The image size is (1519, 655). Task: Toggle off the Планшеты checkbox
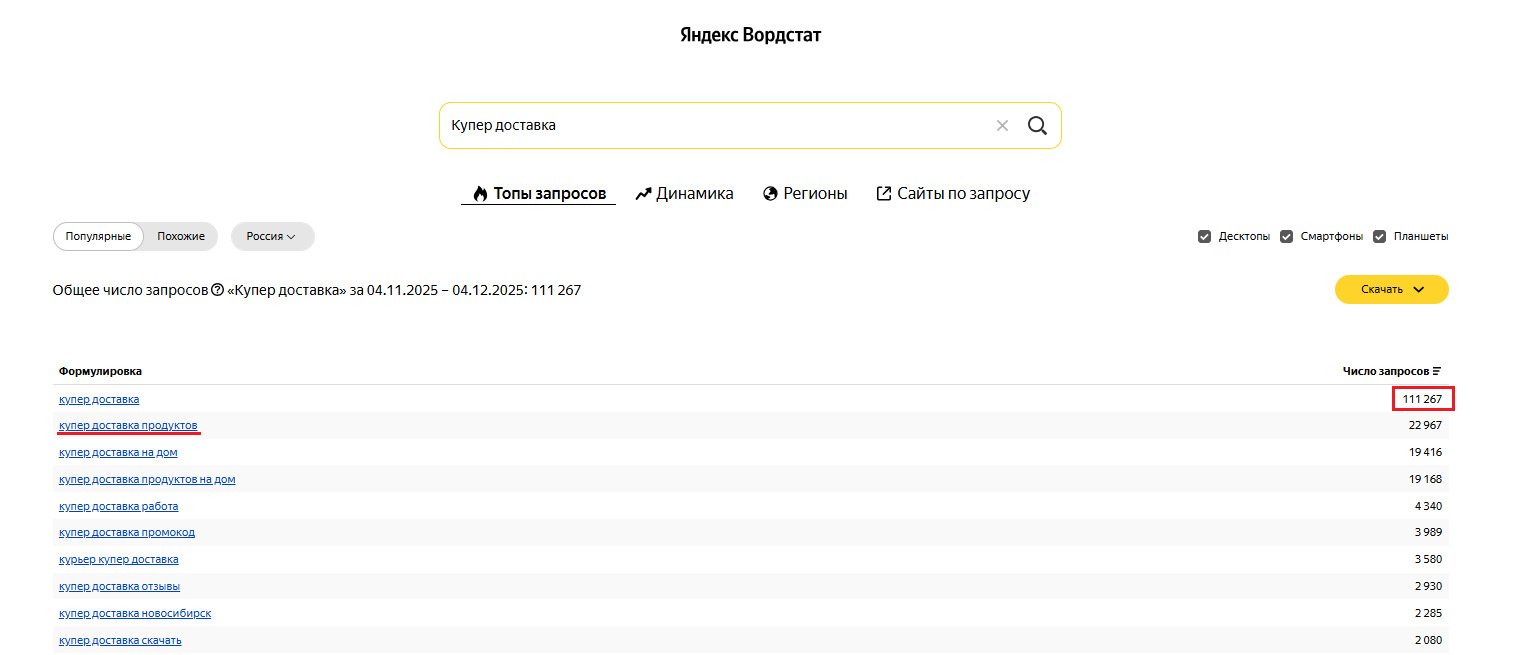click(1380, 236)
